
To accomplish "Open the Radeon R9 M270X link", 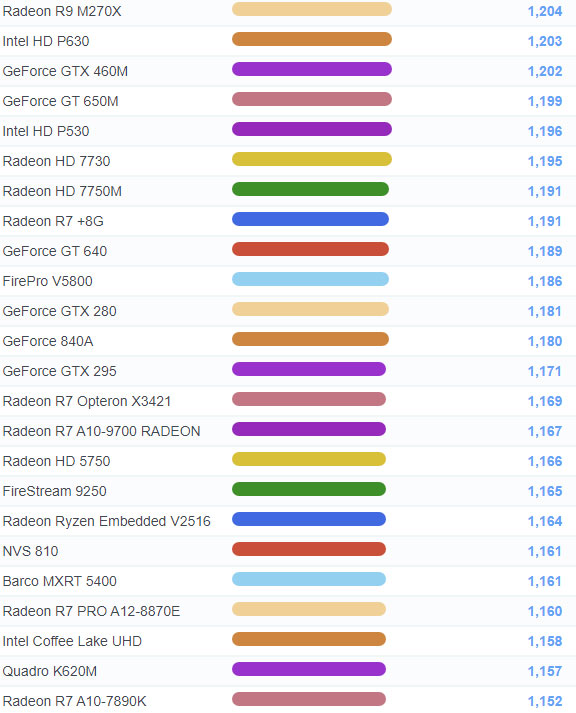I will click(x=62, y=11).
